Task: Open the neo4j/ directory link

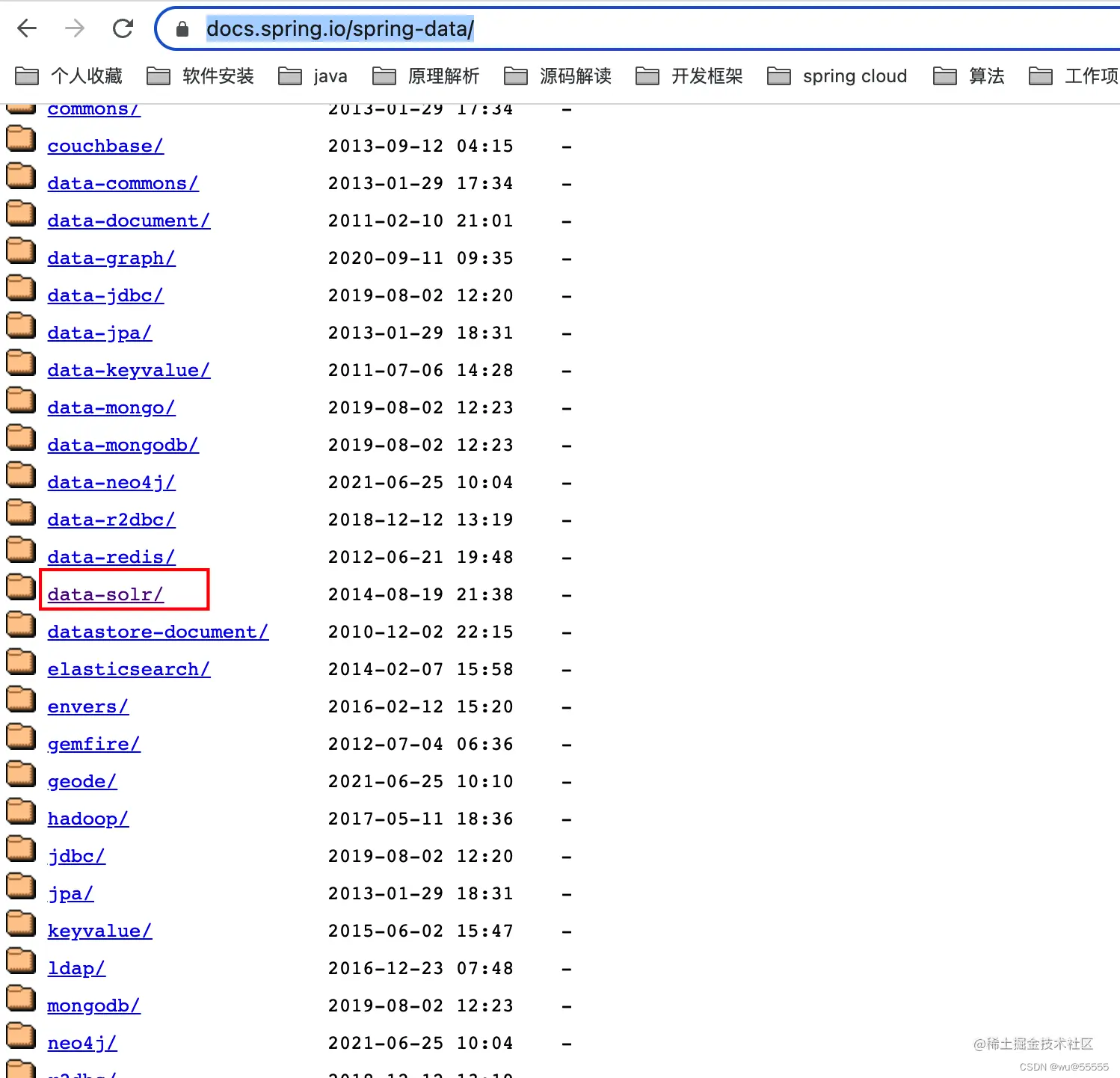Action: (x=82, y=1043)
